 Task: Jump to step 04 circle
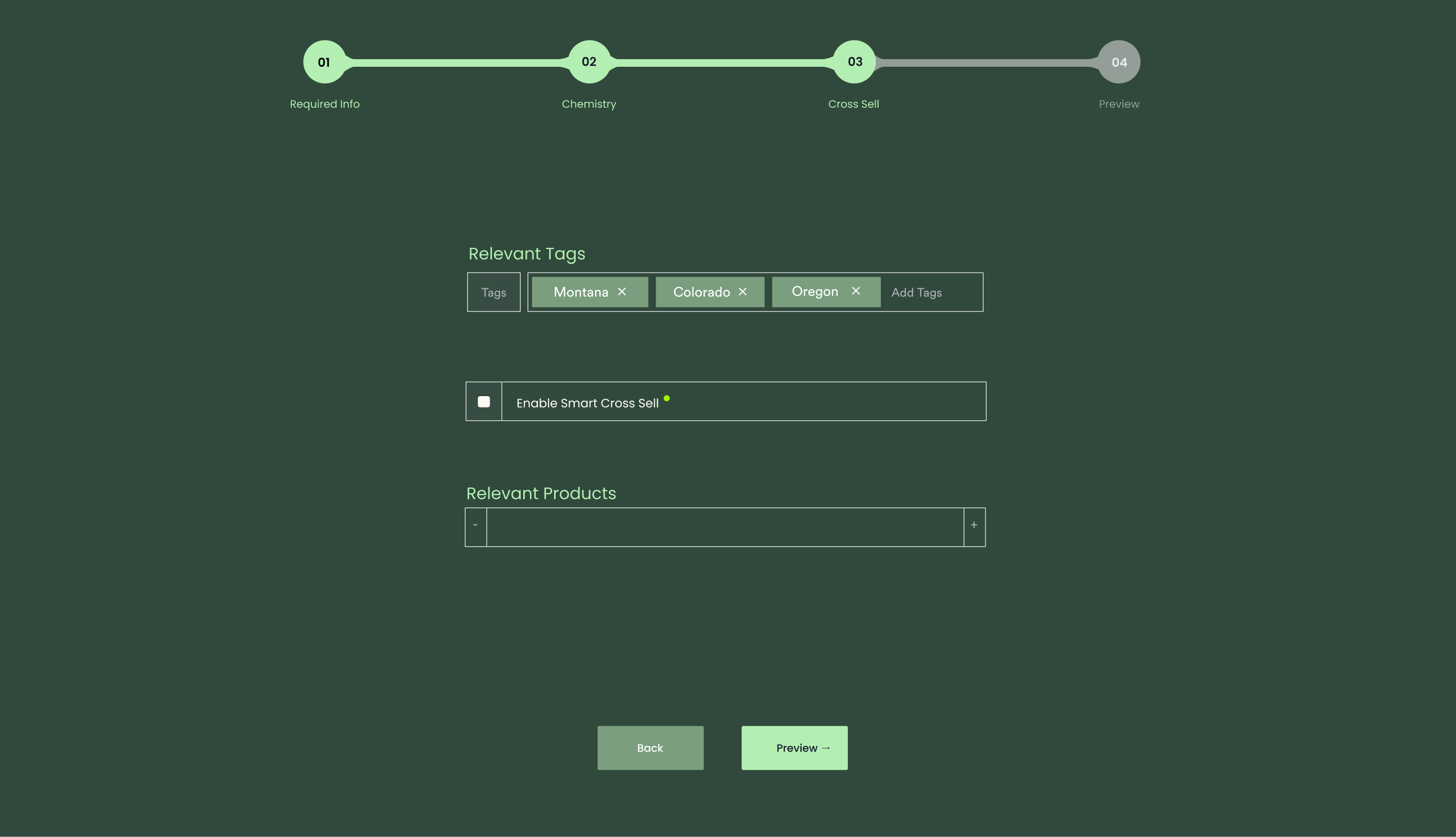point(1119,62)
